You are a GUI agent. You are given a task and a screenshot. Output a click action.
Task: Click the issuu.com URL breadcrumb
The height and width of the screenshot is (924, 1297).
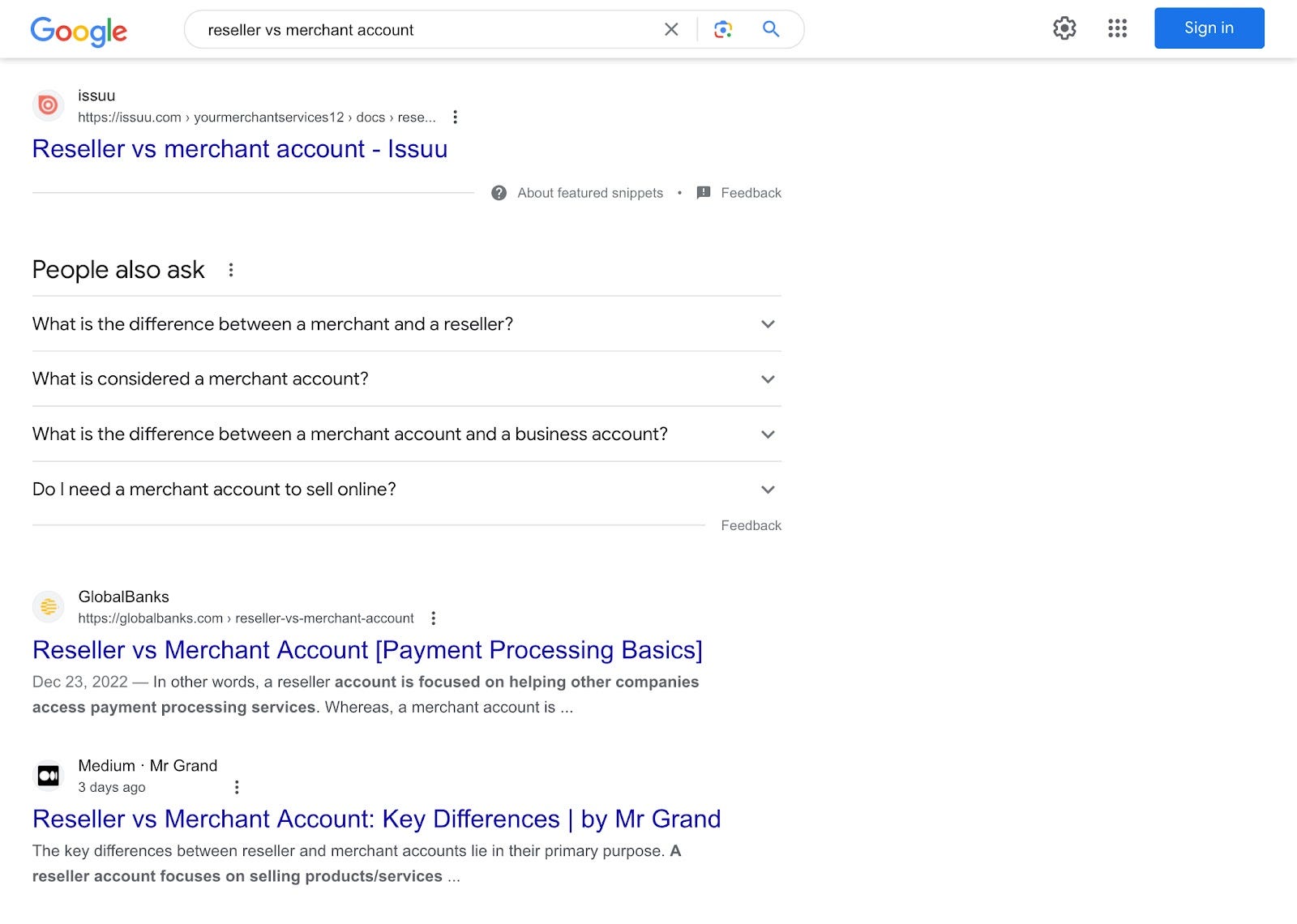[257, 118]
